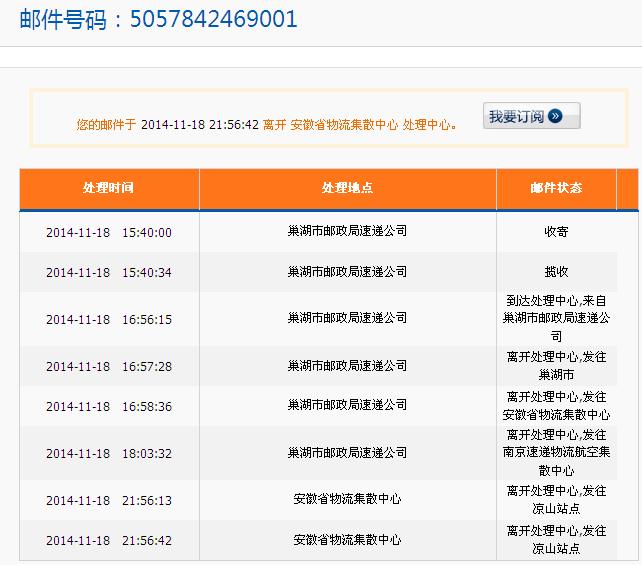Click the 收寄 status cell
The height and width of the screenshot is (565, 642).
tap(556, 232)
